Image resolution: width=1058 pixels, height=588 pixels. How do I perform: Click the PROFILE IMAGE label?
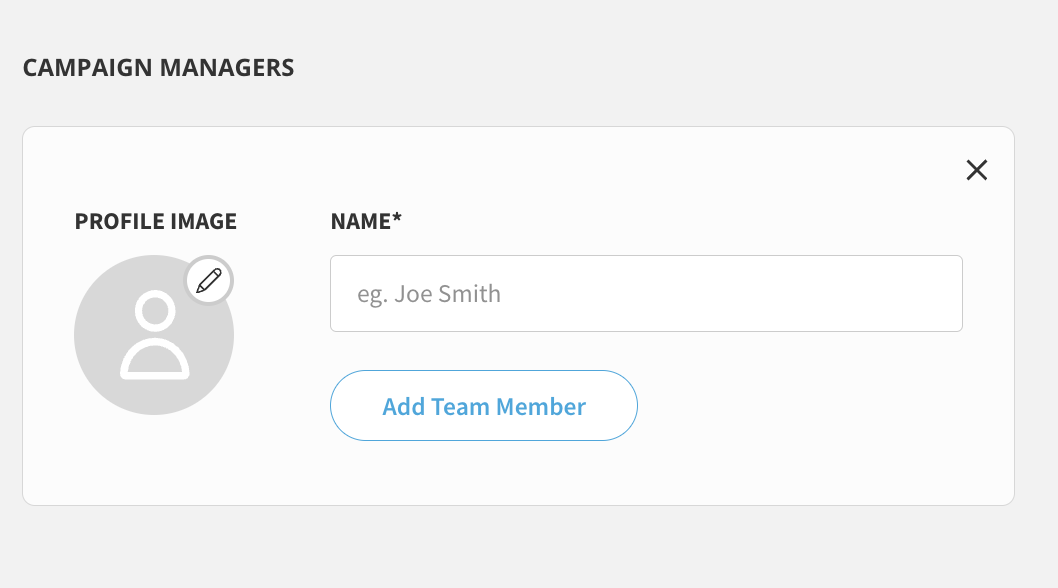(156, 221)
